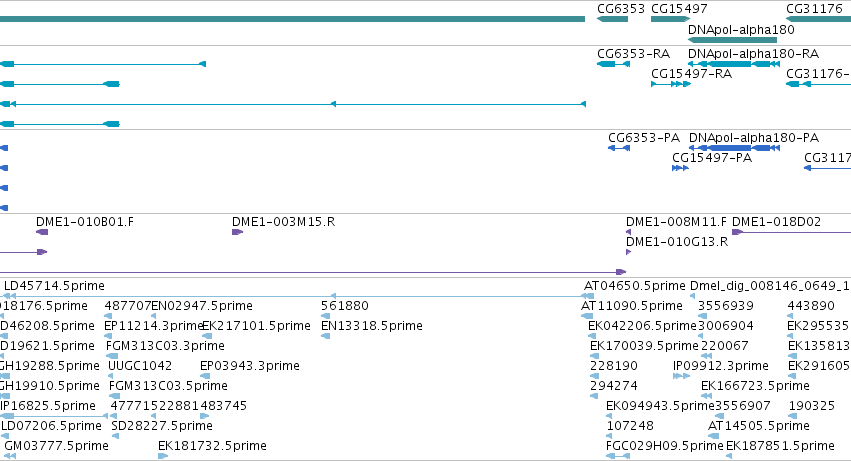Select transcript CG6353-RA label
The height and width of the screenshot is (461, 851).
pyautogui.click(x=633, y=54)
